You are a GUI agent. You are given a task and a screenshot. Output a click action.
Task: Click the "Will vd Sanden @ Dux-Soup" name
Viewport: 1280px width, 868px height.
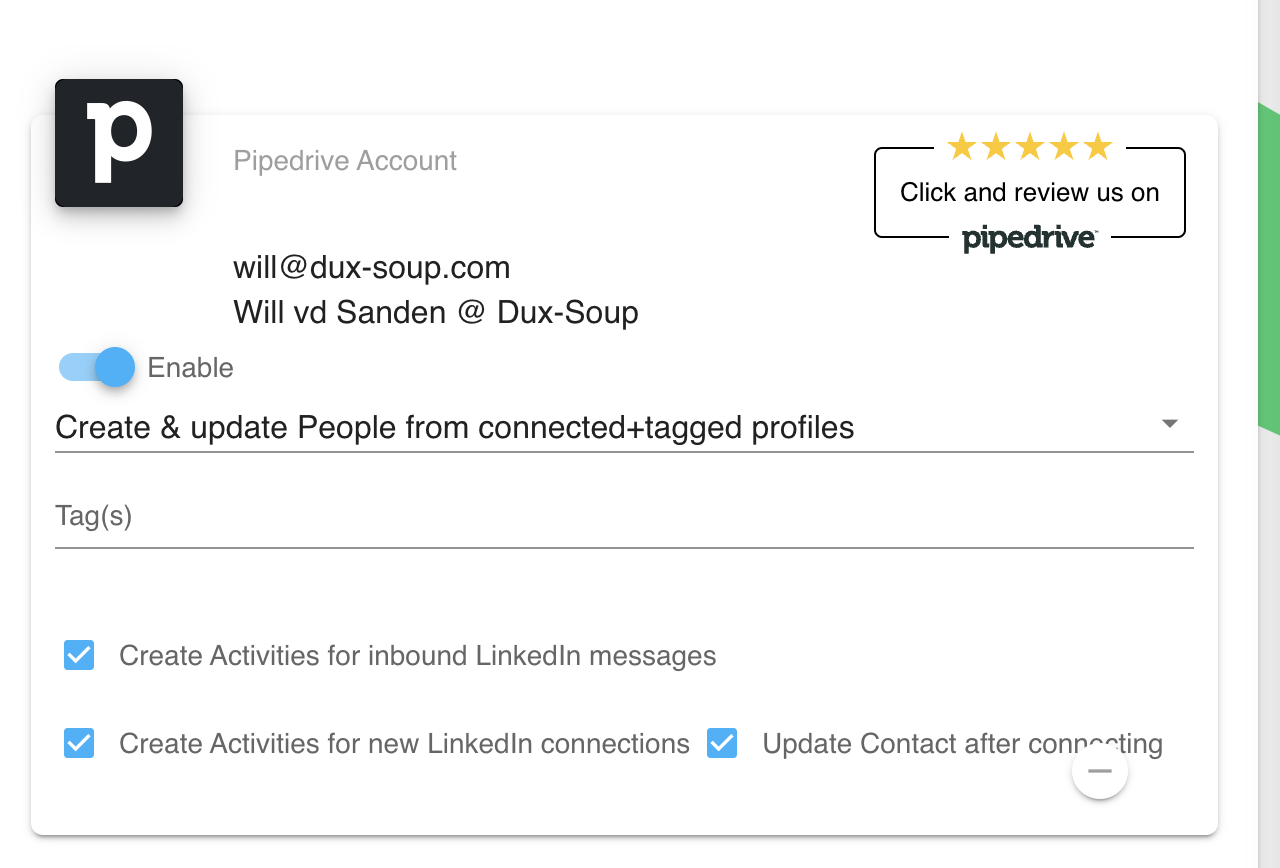pos(436,313)
